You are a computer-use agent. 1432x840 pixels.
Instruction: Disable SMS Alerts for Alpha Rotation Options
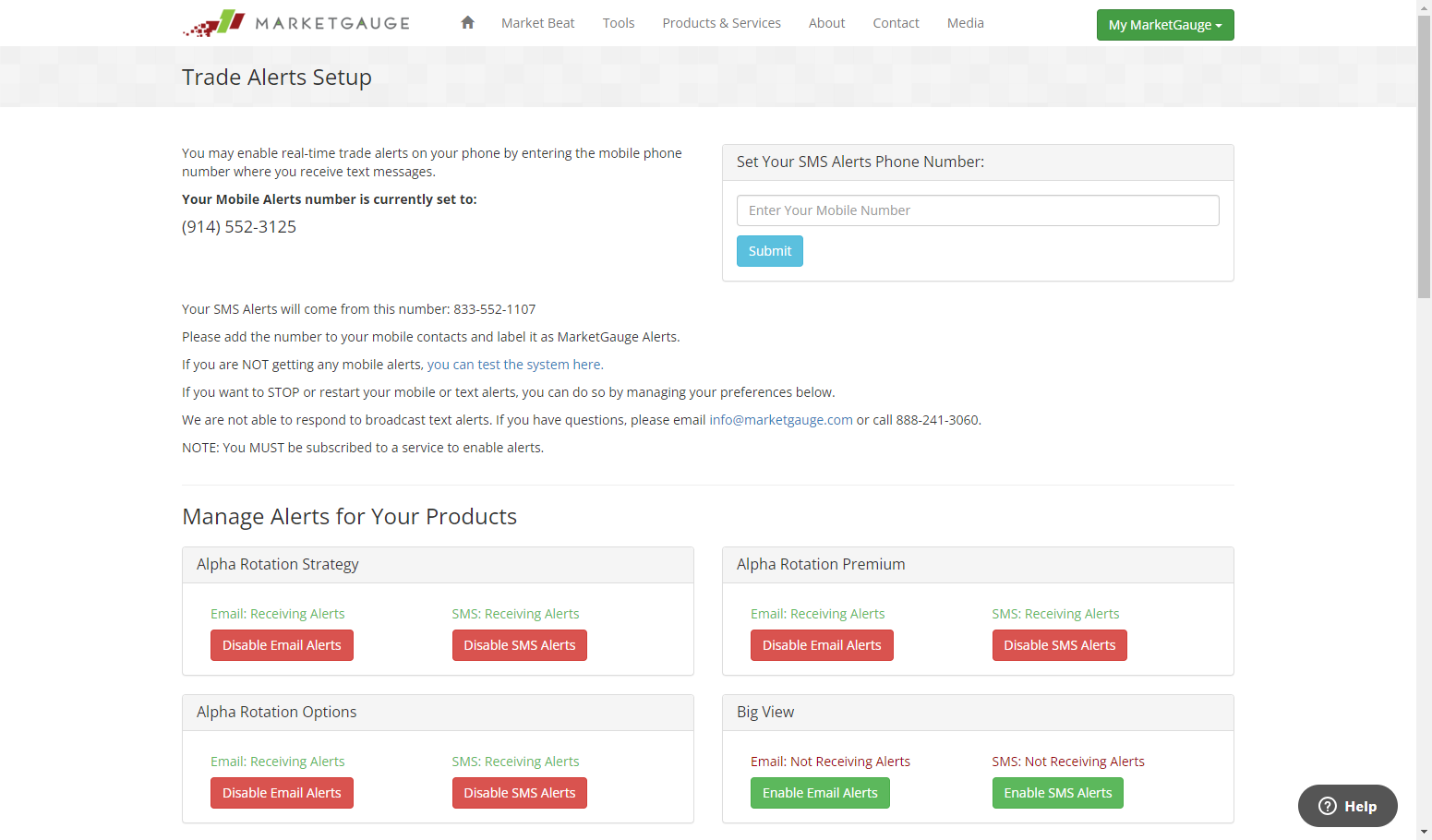(x=519, y=793)
